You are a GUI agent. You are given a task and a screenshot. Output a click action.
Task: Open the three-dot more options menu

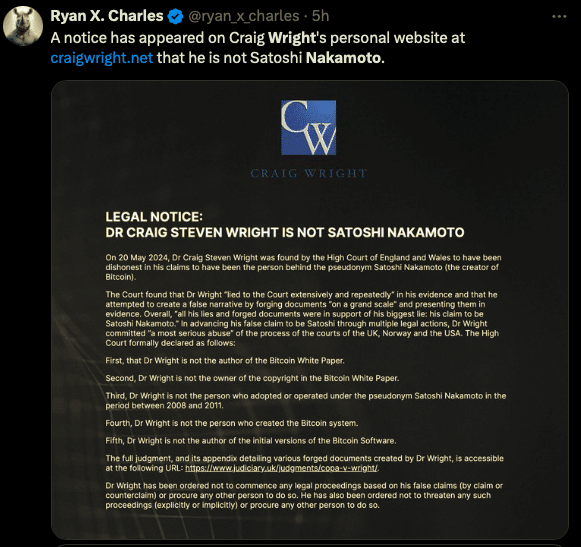(559, 16)
